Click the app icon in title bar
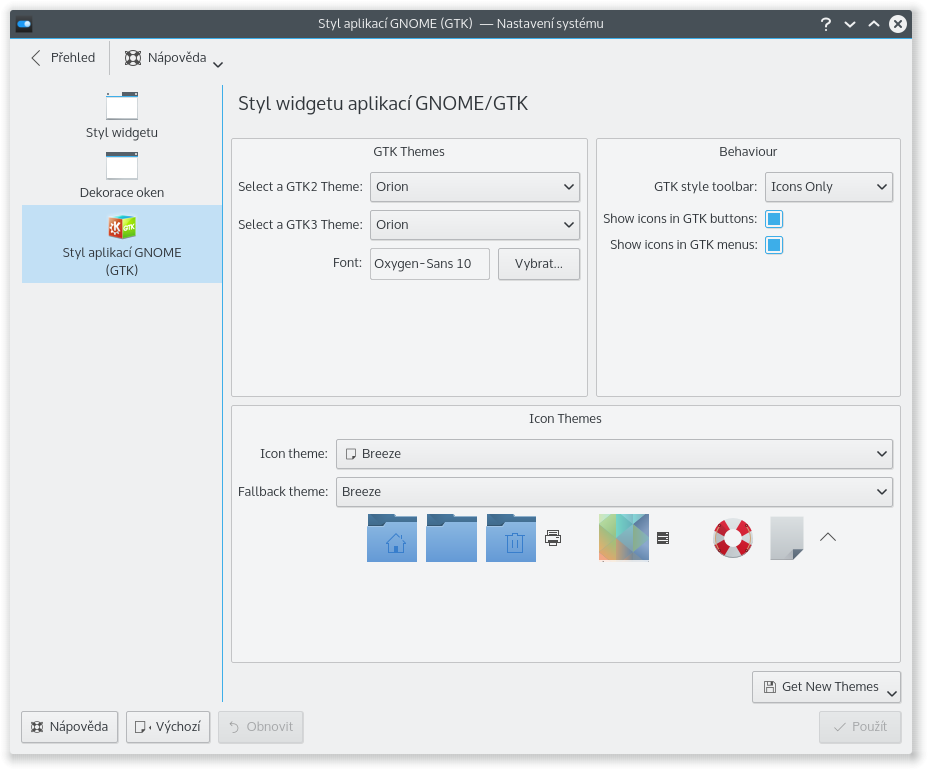 pos(24,24)
